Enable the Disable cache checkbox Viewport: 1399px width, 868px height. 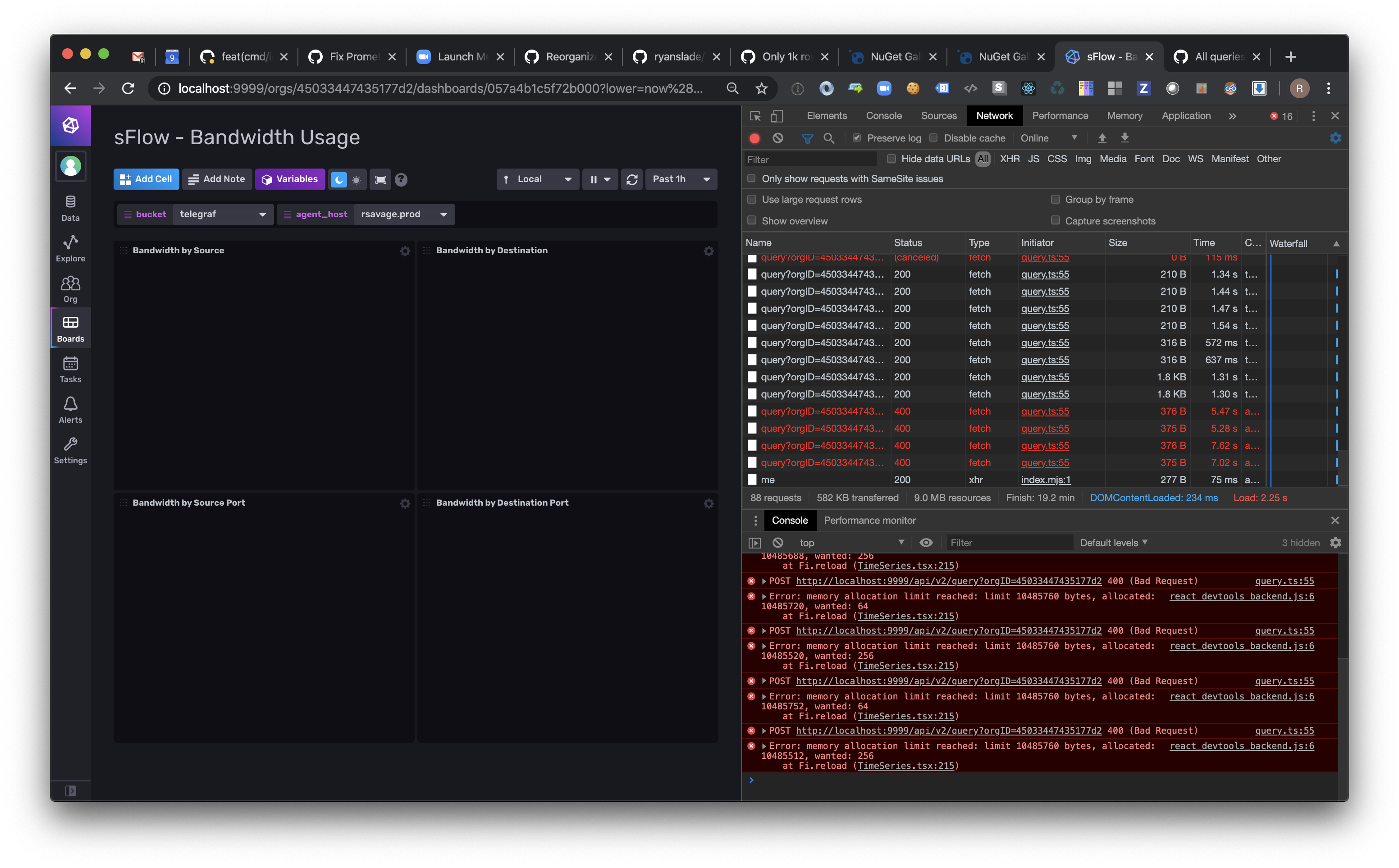[x=933, y=138]
